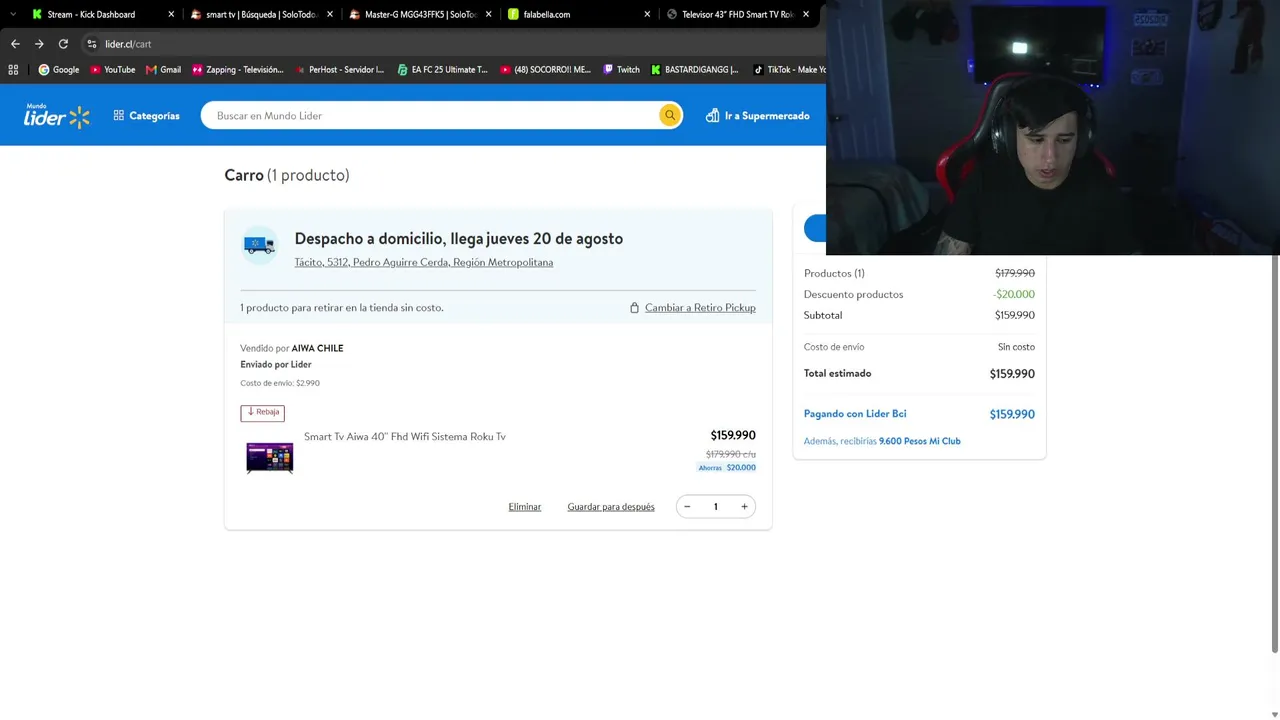Viewport: 1280px width, 720px height.
Task: Click the delivery truck icon
Action: 259,245
